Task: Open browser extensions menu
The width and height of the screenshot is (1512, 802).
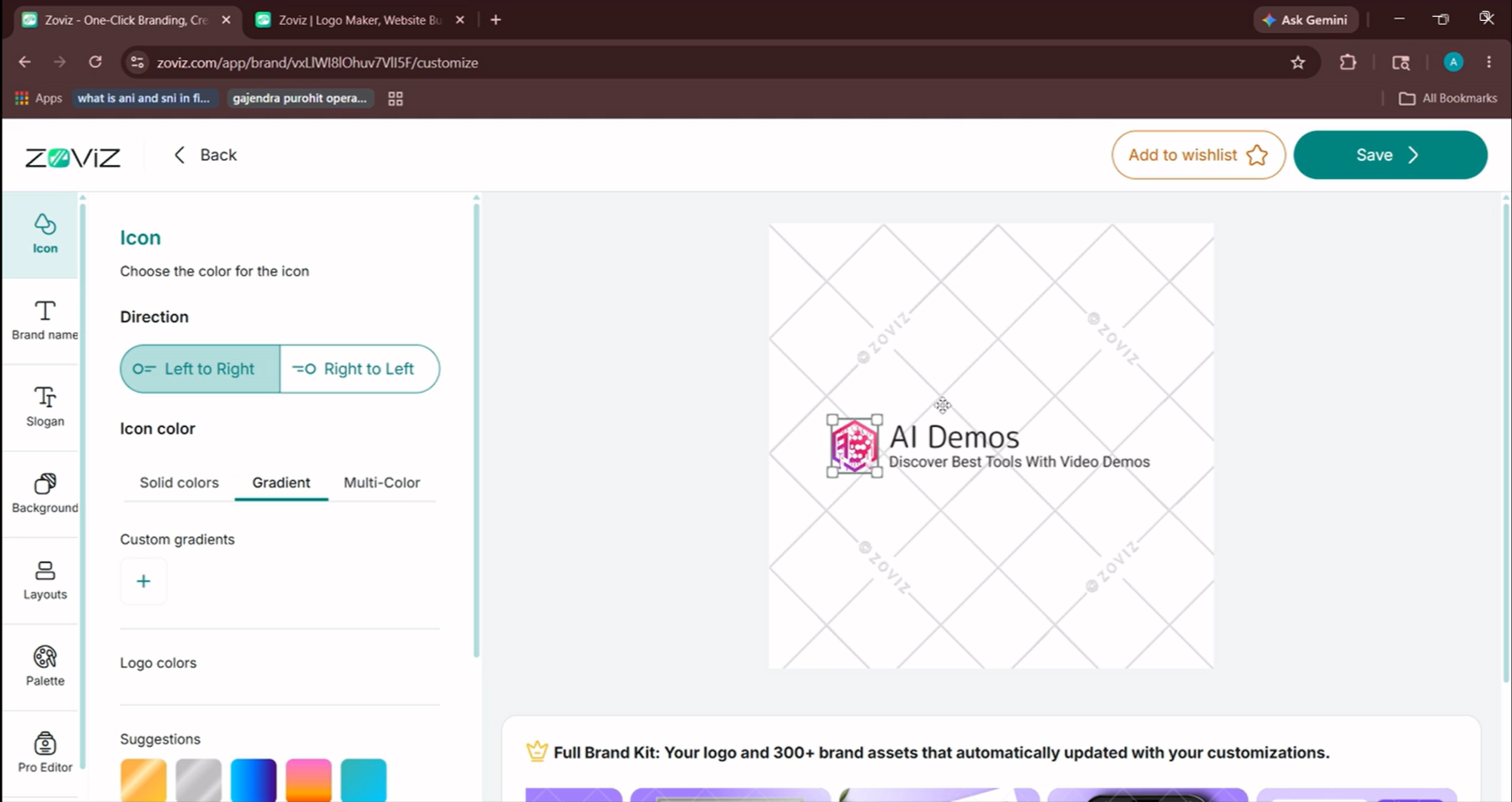Action: pyautogui.click(x=1347, y=62)
